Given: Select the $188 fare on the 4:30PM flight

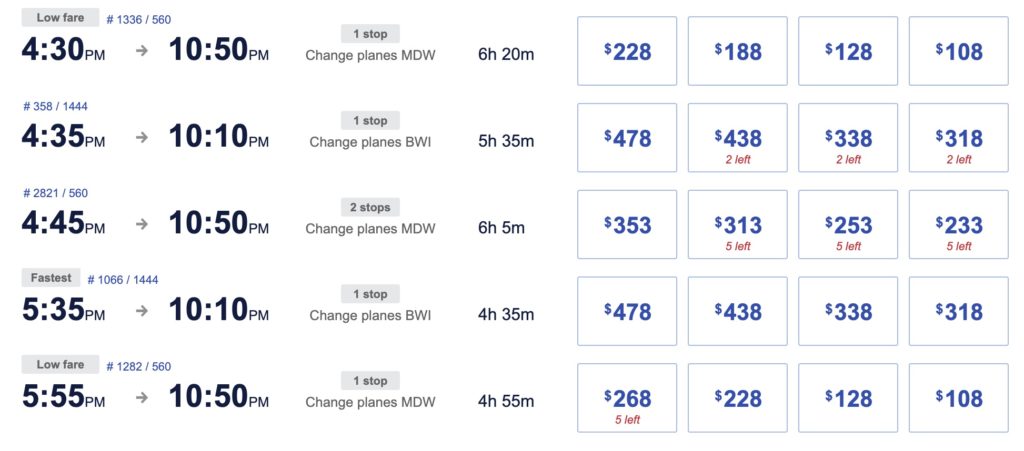Looking at the screenshot, I should (x=737, y=52).
